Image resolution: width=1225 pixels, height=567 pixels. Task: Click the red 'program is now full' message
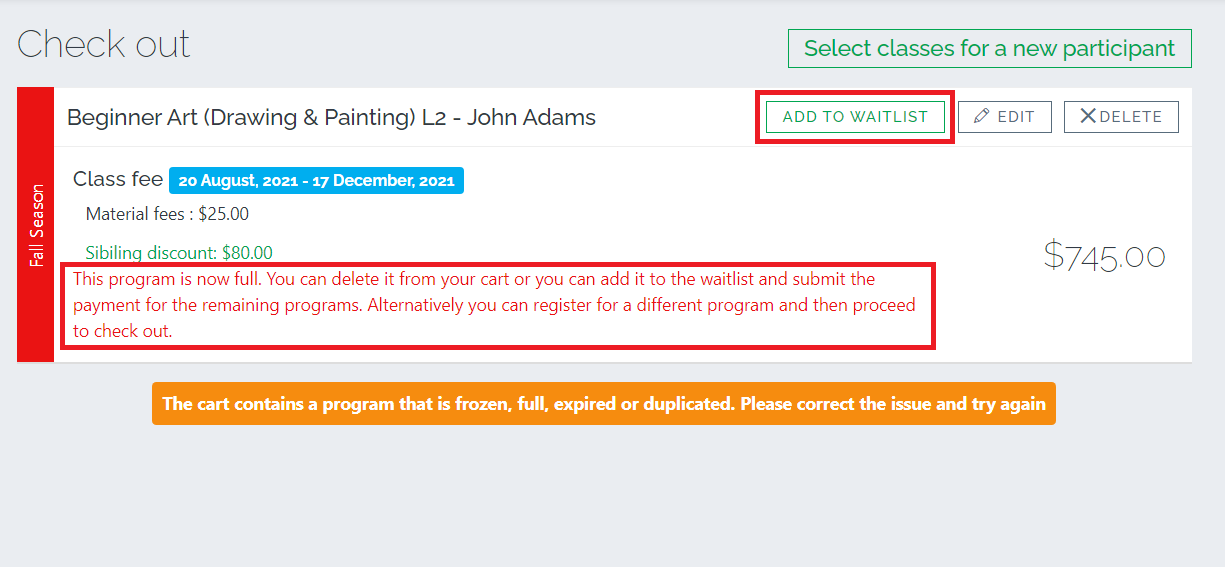pos(495,305)
